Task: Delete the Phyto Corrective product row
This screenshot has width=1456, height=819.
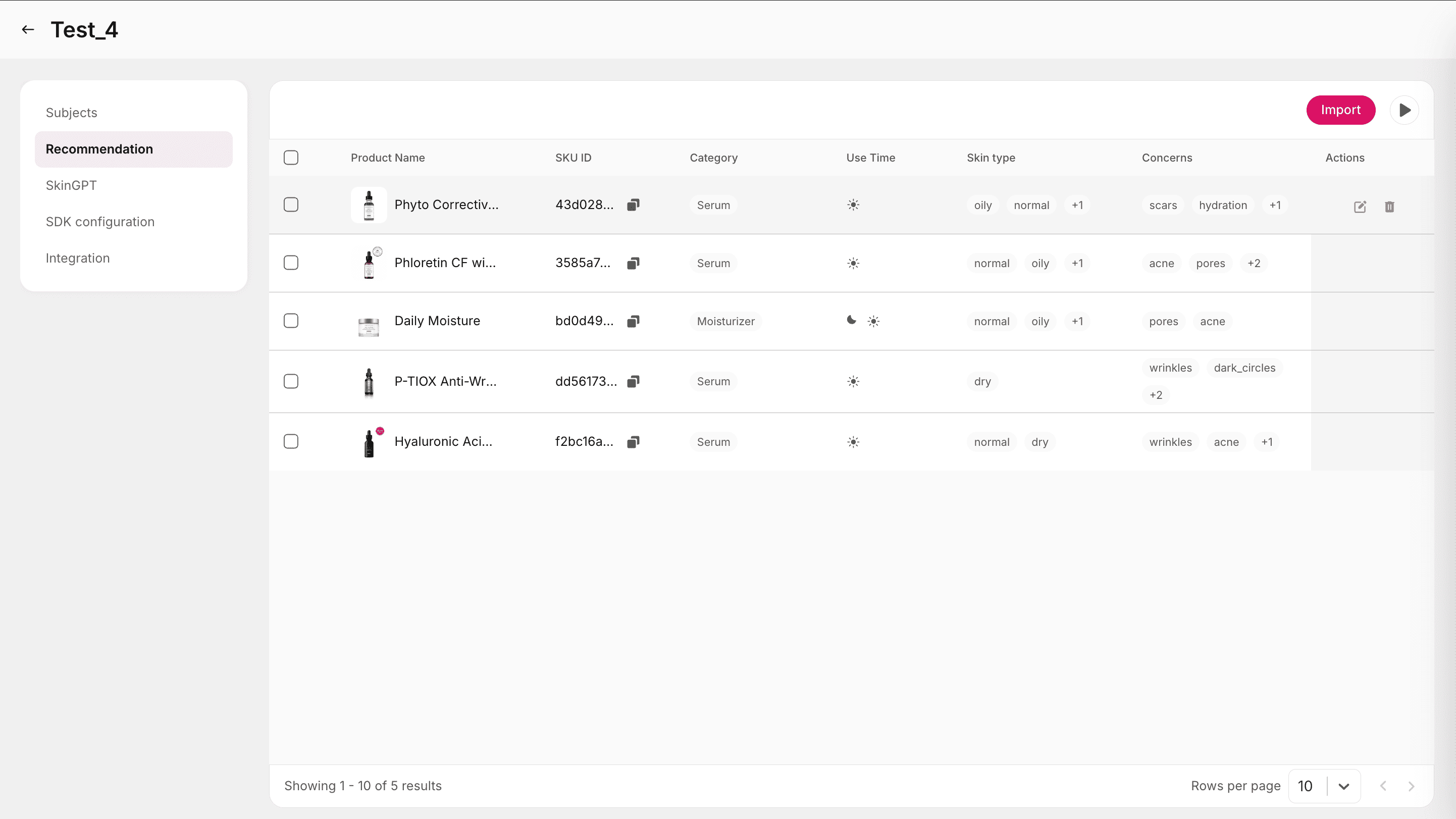Action: click(1389, 207)
